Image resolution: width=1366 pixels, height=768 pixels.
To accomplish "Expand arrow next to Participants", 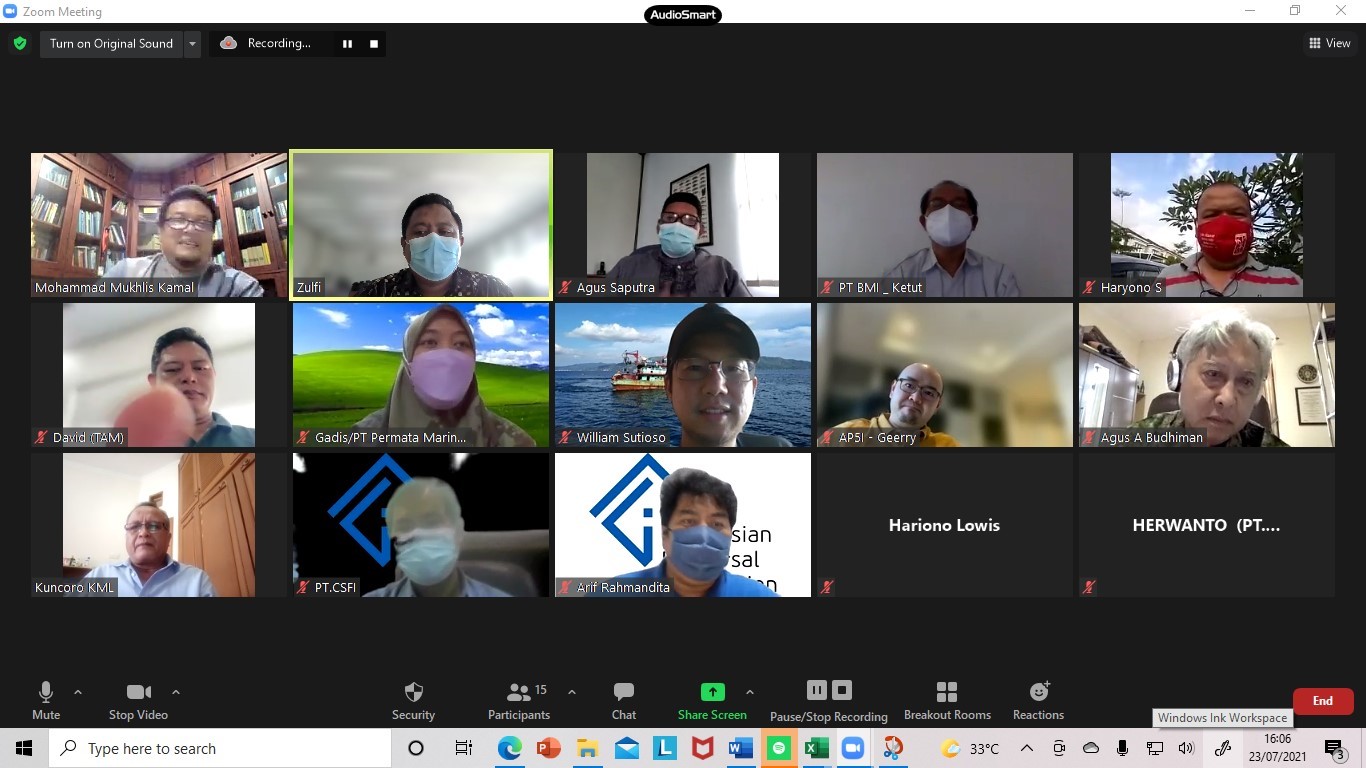I will (x=572, y=692).
